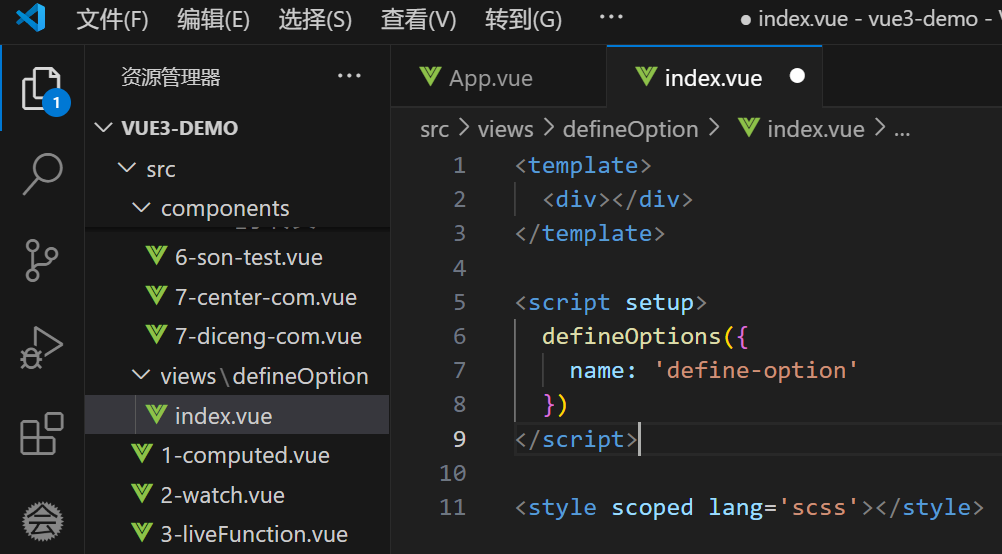The image size is (1002, 554).
Task: Open the Explorer view in activity bar
Action: point(42,90)
